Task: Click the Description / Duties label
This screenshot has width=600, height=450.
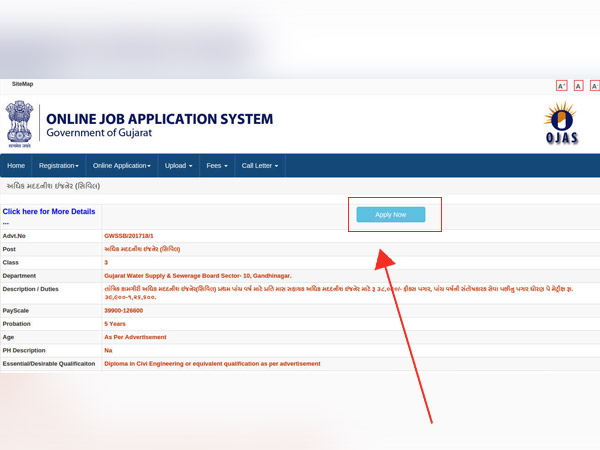Action: pos(31,289)
